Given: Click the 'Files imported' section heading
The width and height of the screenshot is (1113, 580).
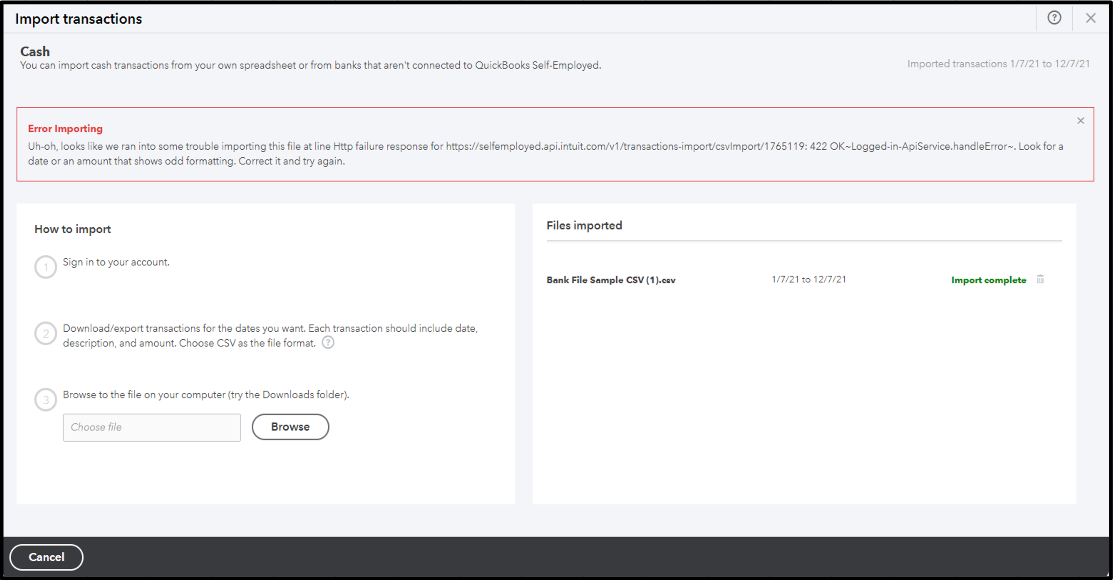Looking at the screenshot, I should click(x=584, y=226).
